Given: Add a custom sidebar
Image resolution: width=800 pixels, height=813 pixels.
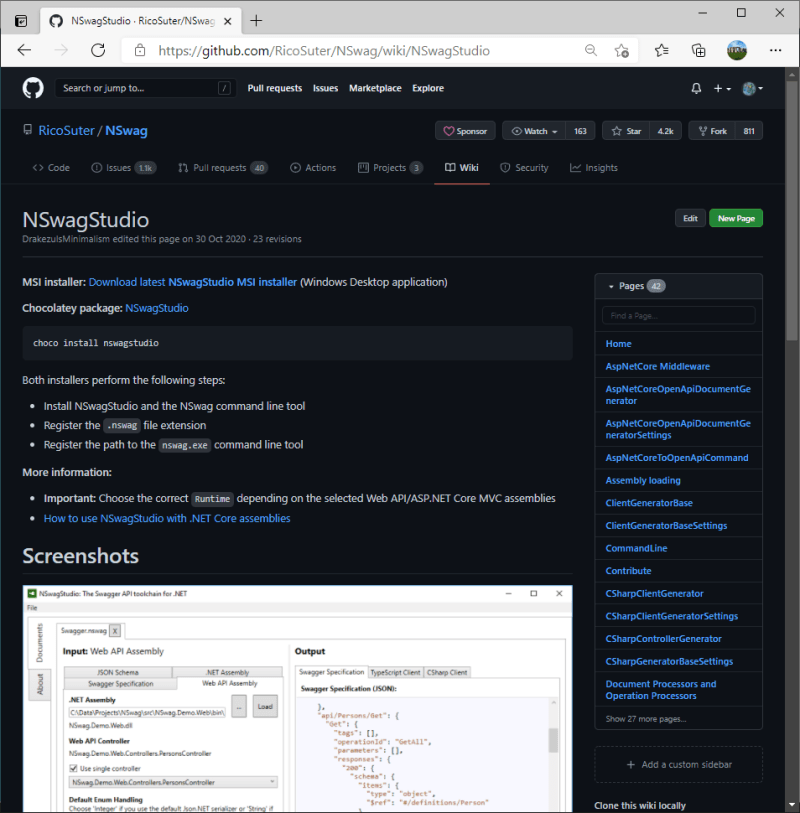Looking at the screenshot, I should coord(679,765).
